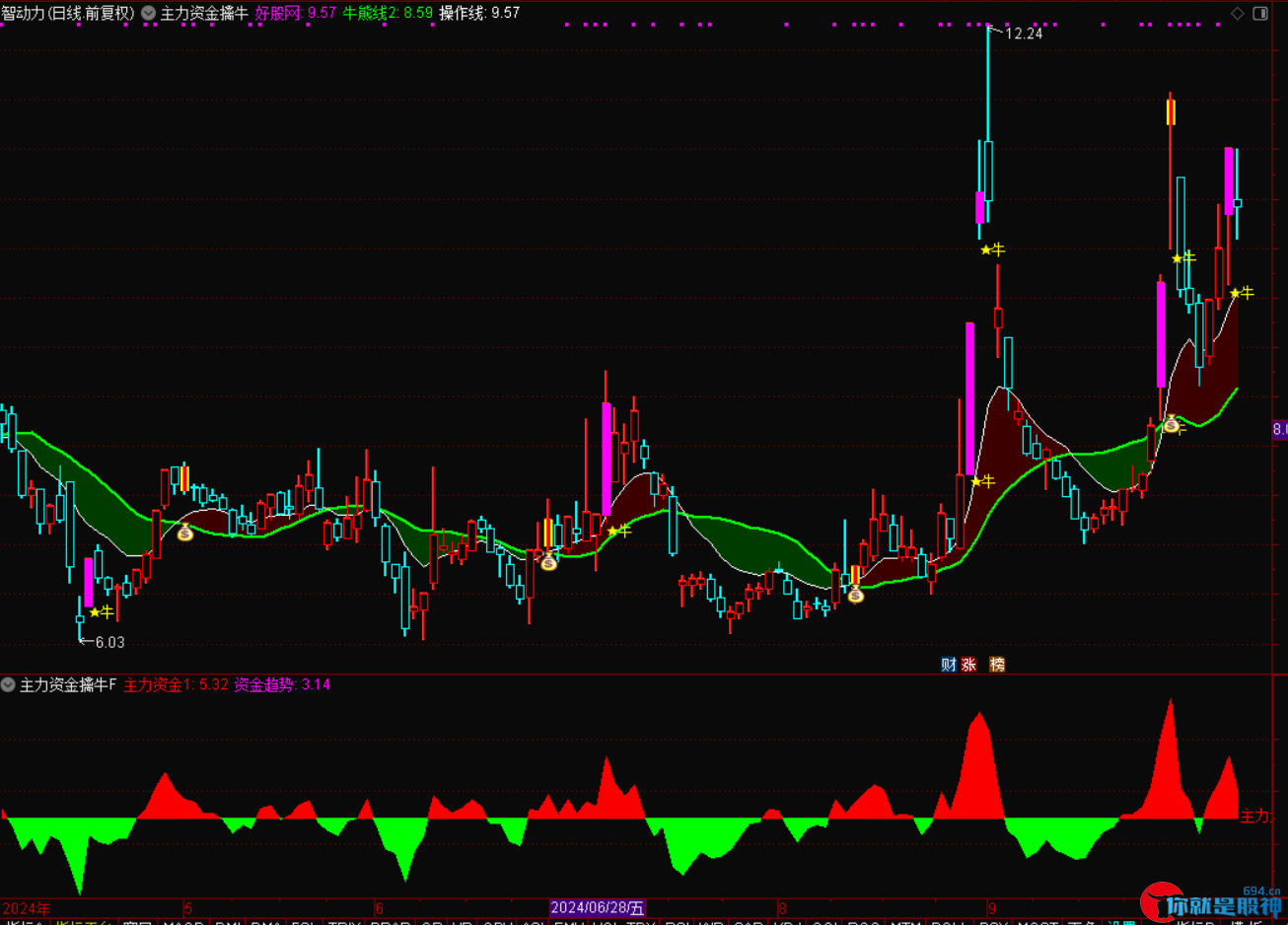The width and height of the screenshot is (1288, 925).
Task: Open dropdown beside 主力资金擒牛F sub-indicator
Action: coord(8,684)
